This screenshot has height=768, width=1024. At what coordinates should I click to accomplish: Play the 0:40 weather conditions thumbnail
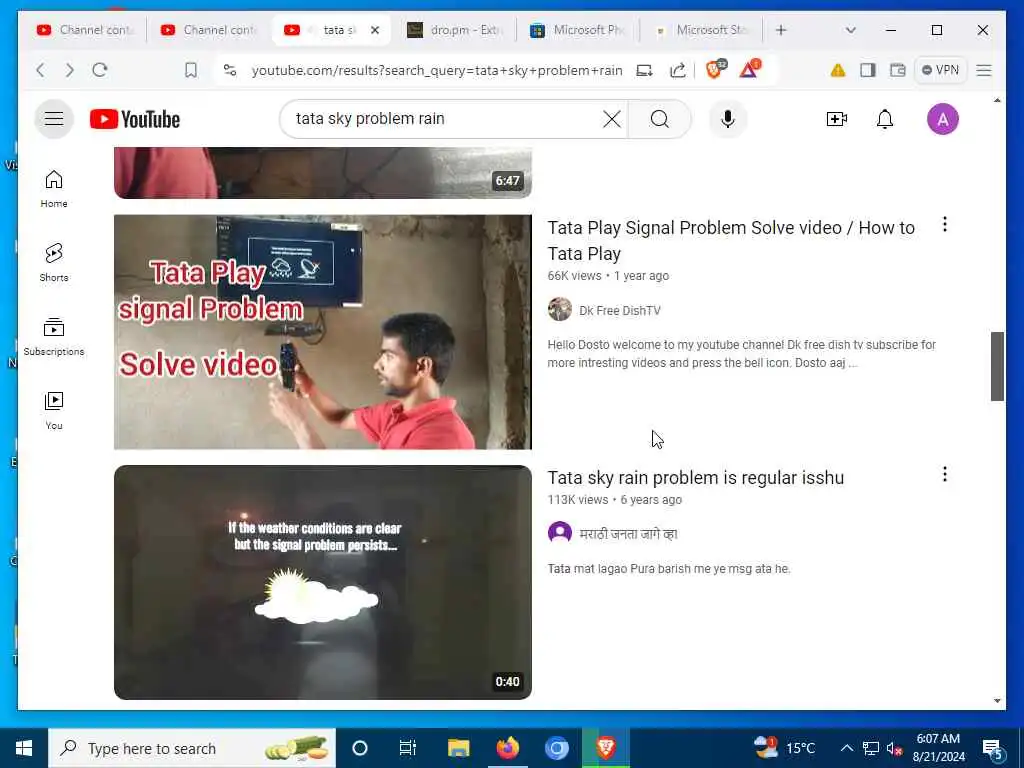click(x=323, y=582)
